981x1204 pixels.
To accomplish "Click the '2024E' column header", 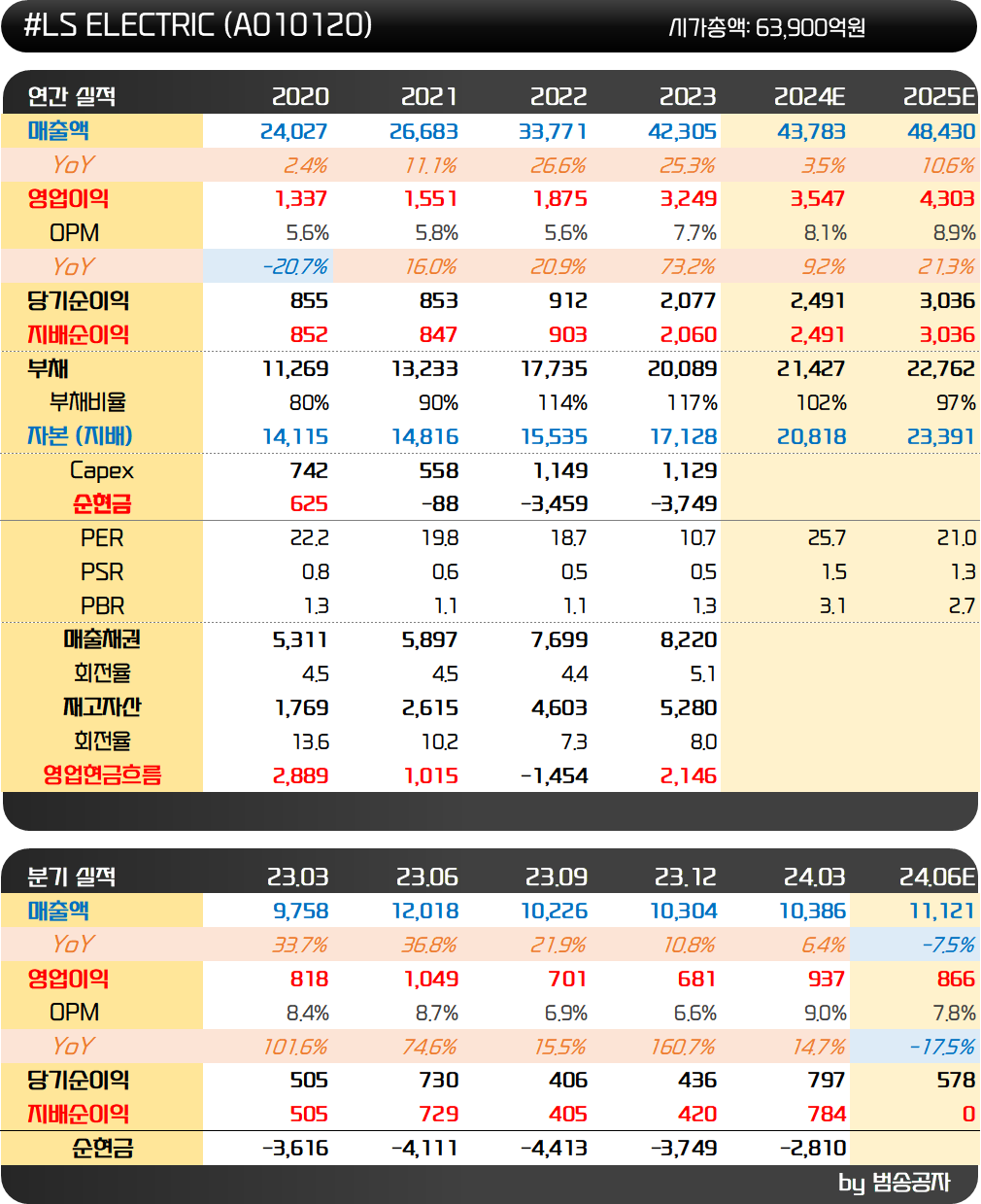I will tap(810, 96).
